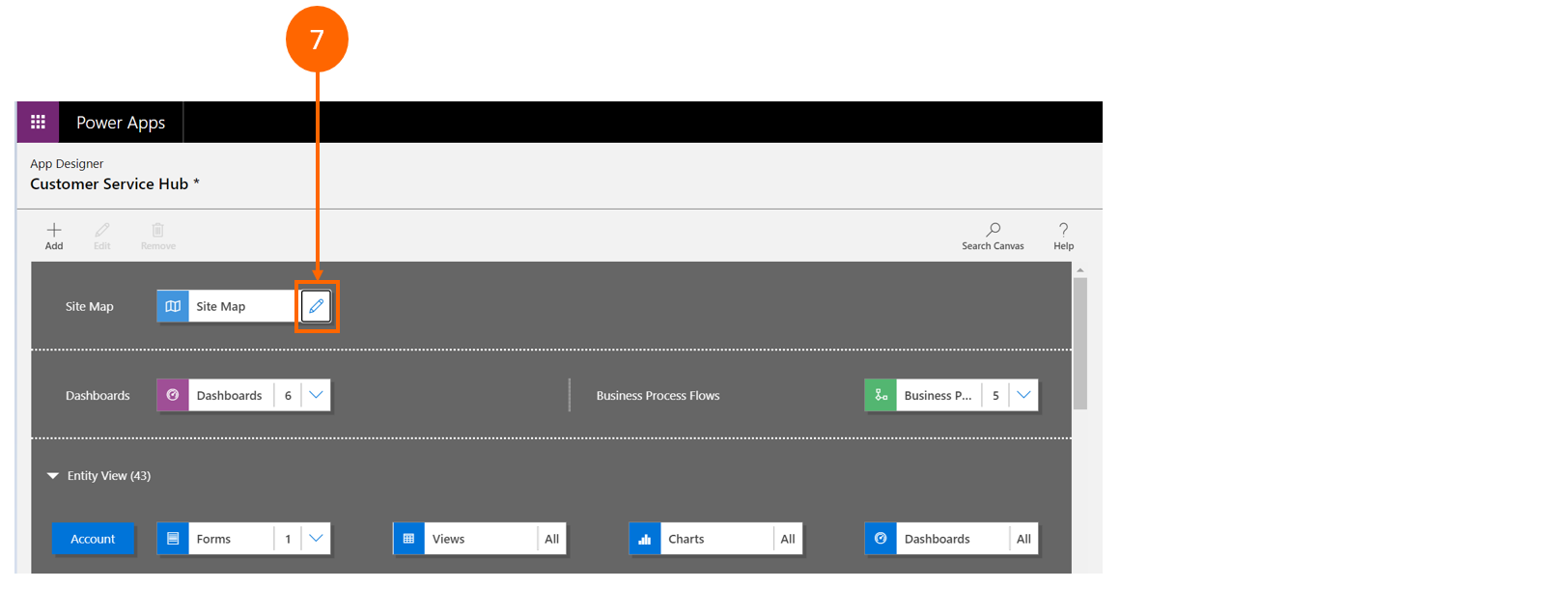1568x589 pixels.
Task: Collapse the Entity View (43) section
Action: (x=53, y=476)
